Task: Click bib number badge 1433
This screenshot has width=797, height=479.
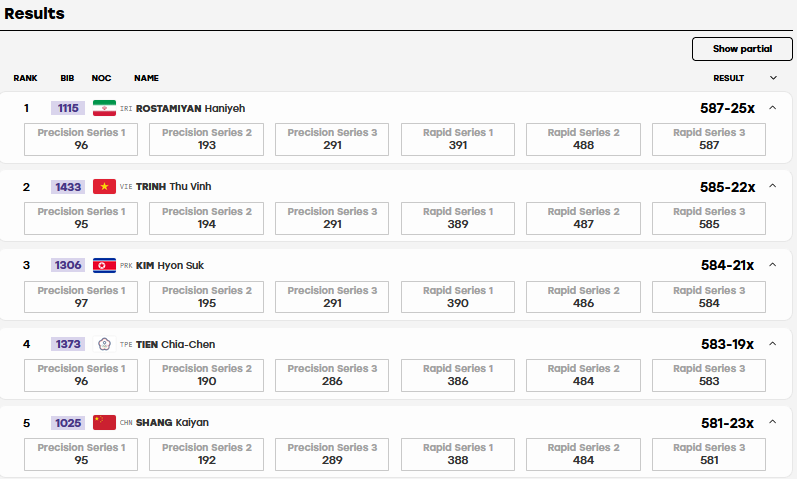Action: click(68, 187)
